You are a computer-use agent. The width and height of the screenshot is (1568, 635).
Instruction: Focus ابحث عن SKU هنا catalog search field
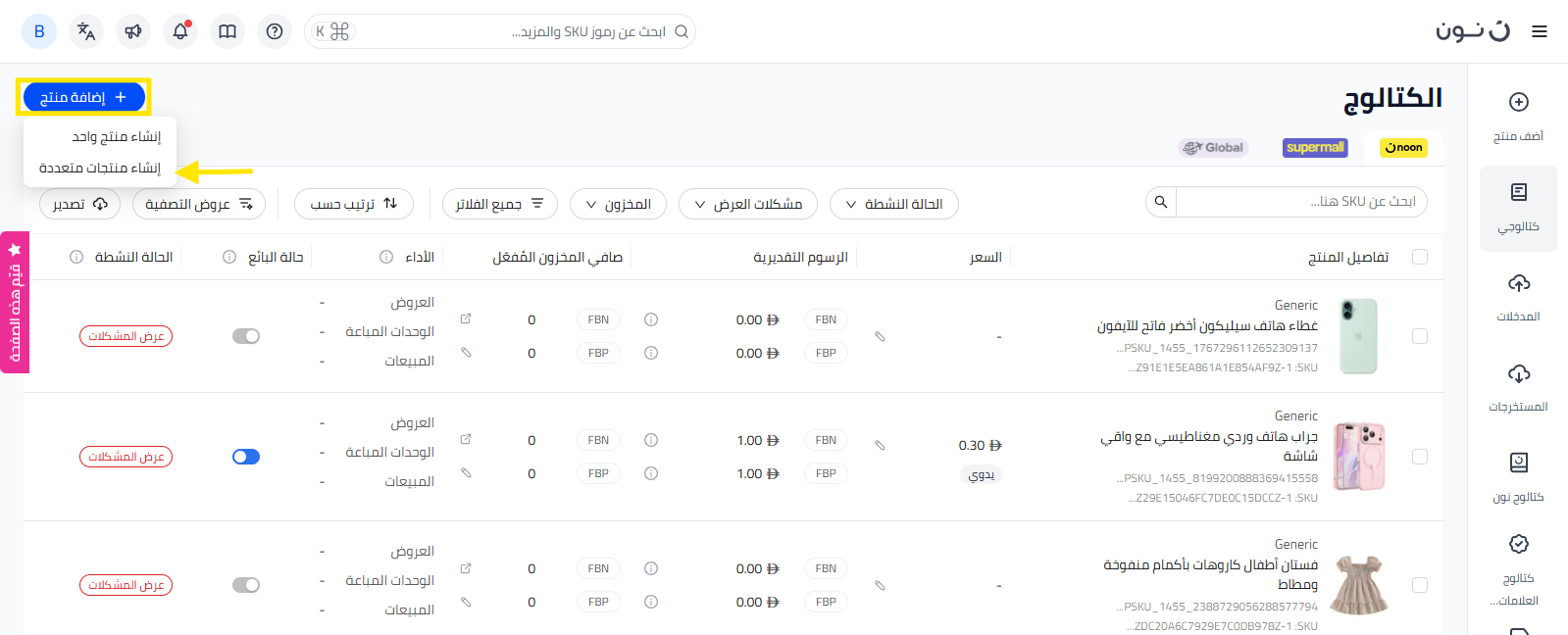[1301, 202]
